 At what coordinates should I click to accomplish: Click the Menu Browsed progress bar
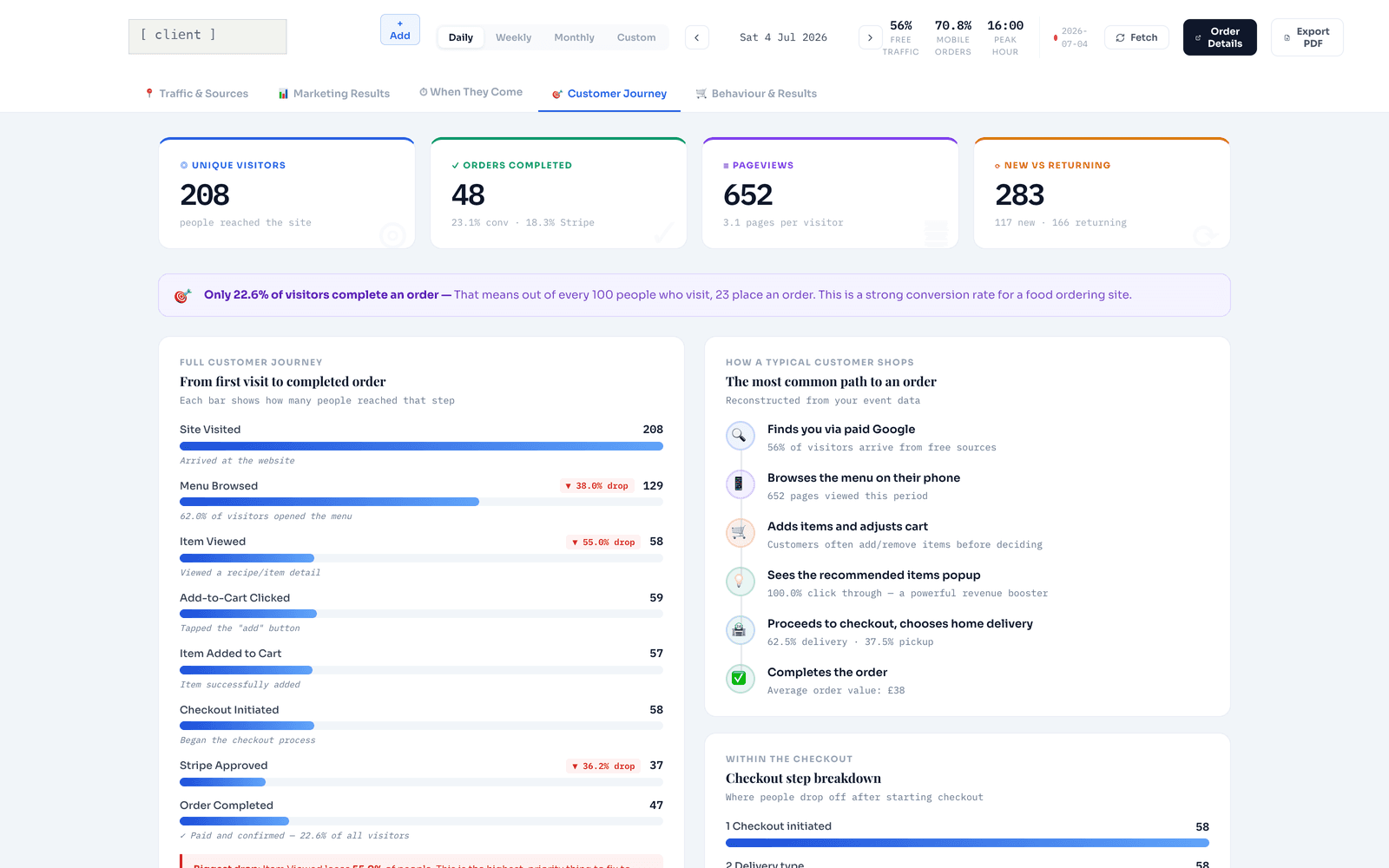tap(421, 502)
